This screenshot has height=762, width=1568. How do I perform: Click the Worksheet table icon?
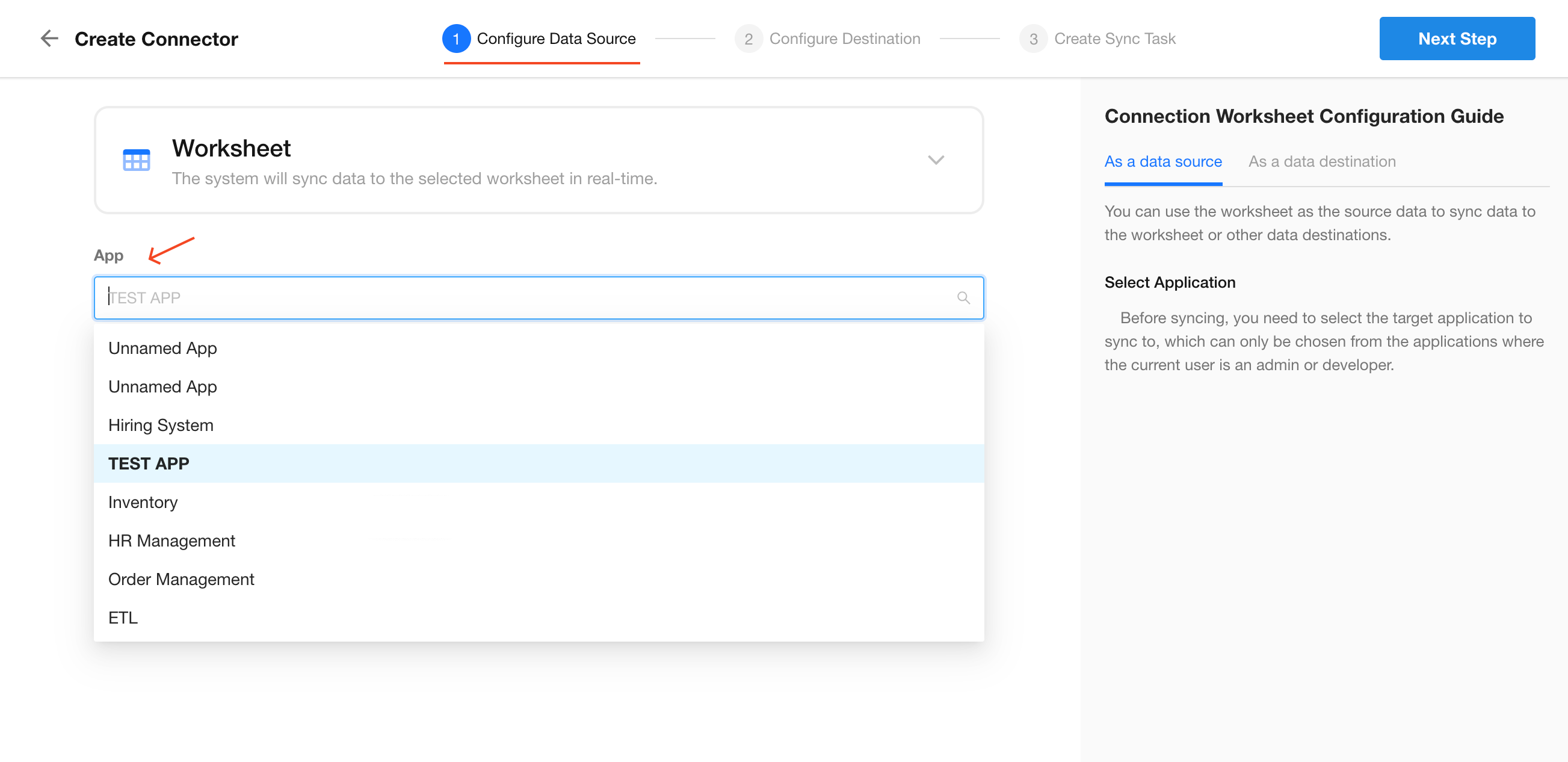[136, 160]
